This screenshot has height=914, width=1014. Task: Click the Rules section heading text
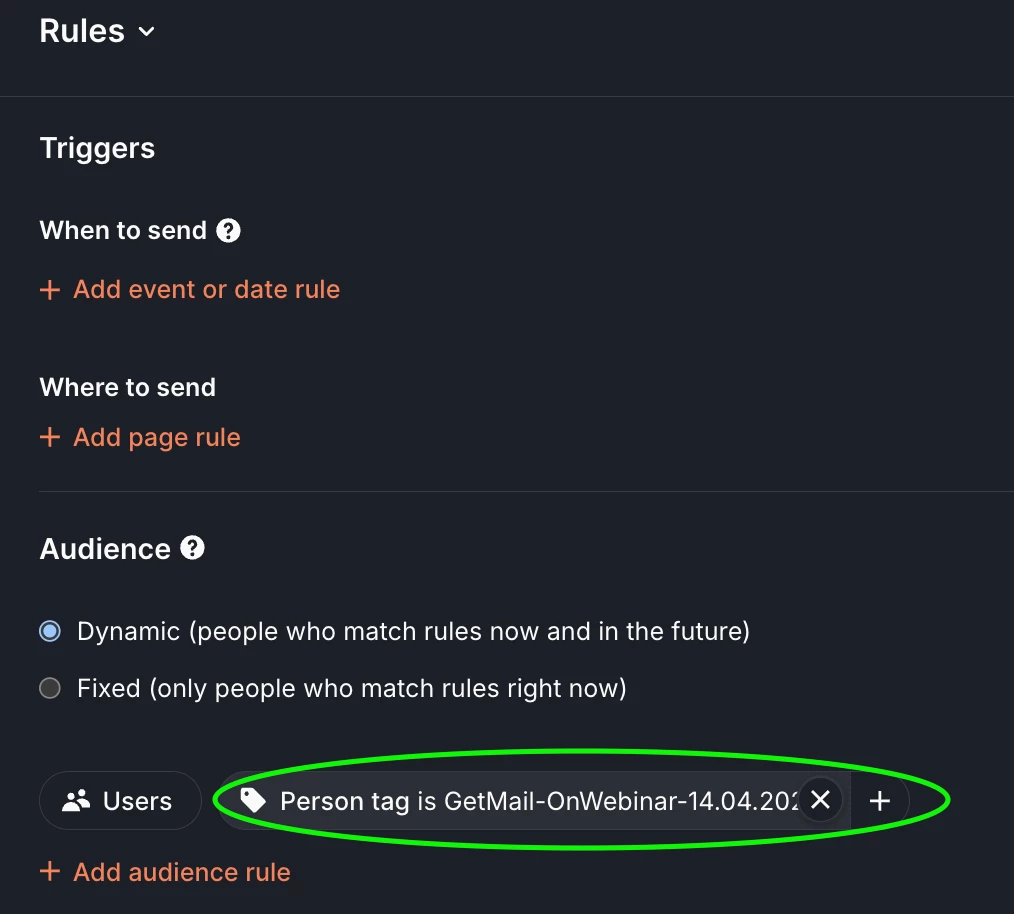tap(82, 31)
